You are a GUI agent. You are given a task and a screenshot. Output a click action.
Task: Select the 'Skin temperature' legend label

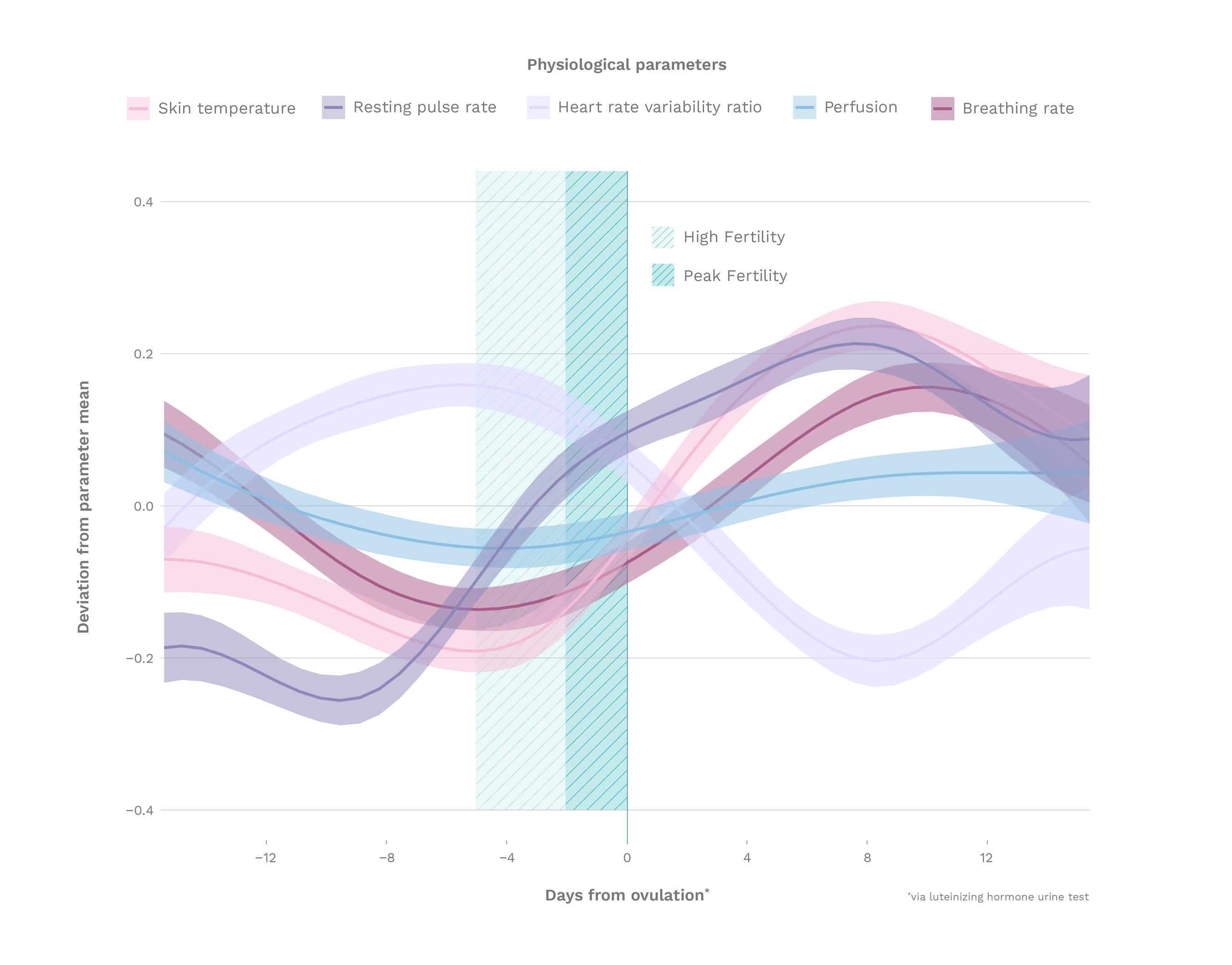coord(226,109)
